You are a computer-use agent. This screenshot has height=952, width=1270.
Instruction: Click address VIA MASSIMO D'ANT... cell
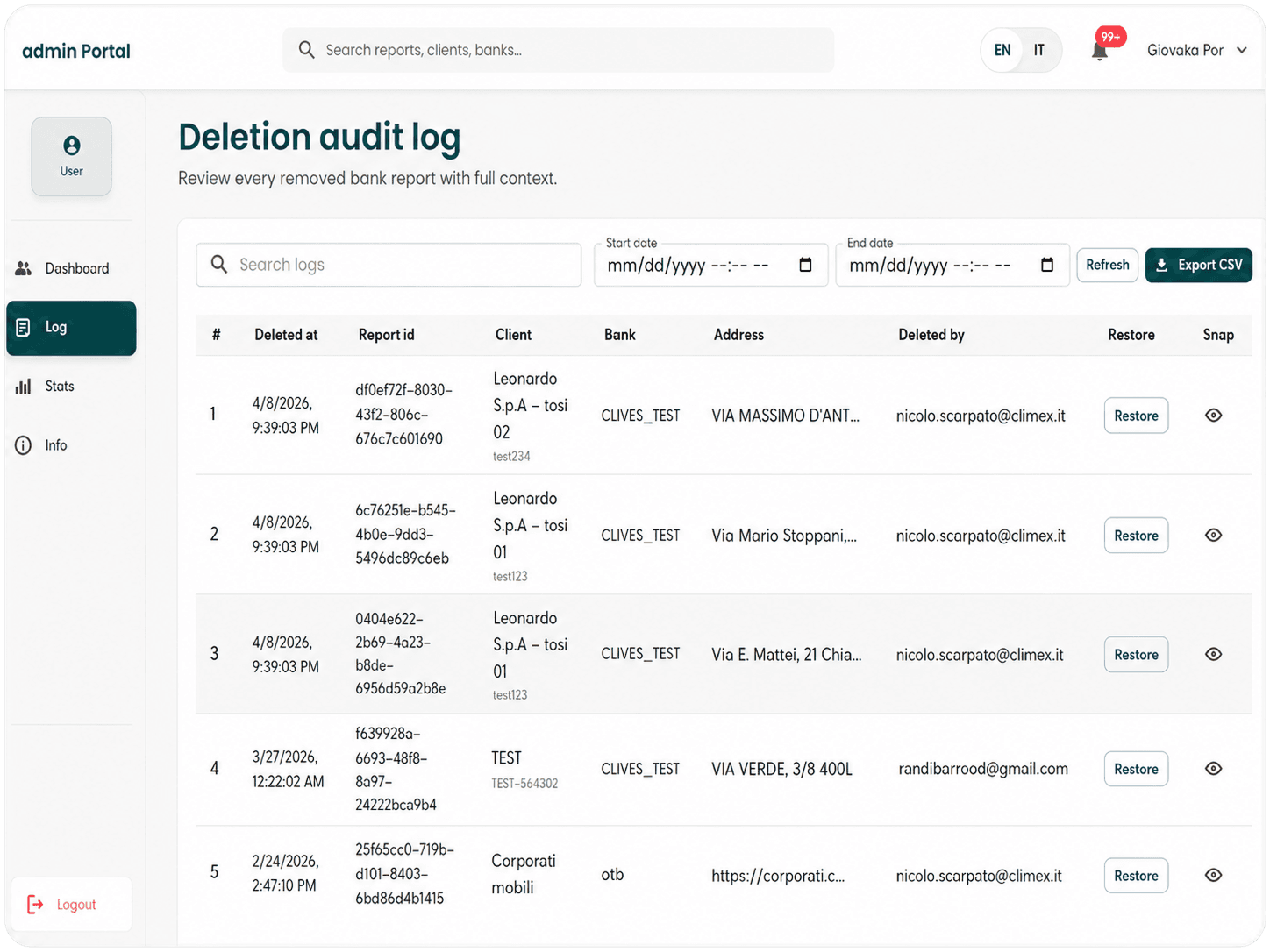click(785, 416)
